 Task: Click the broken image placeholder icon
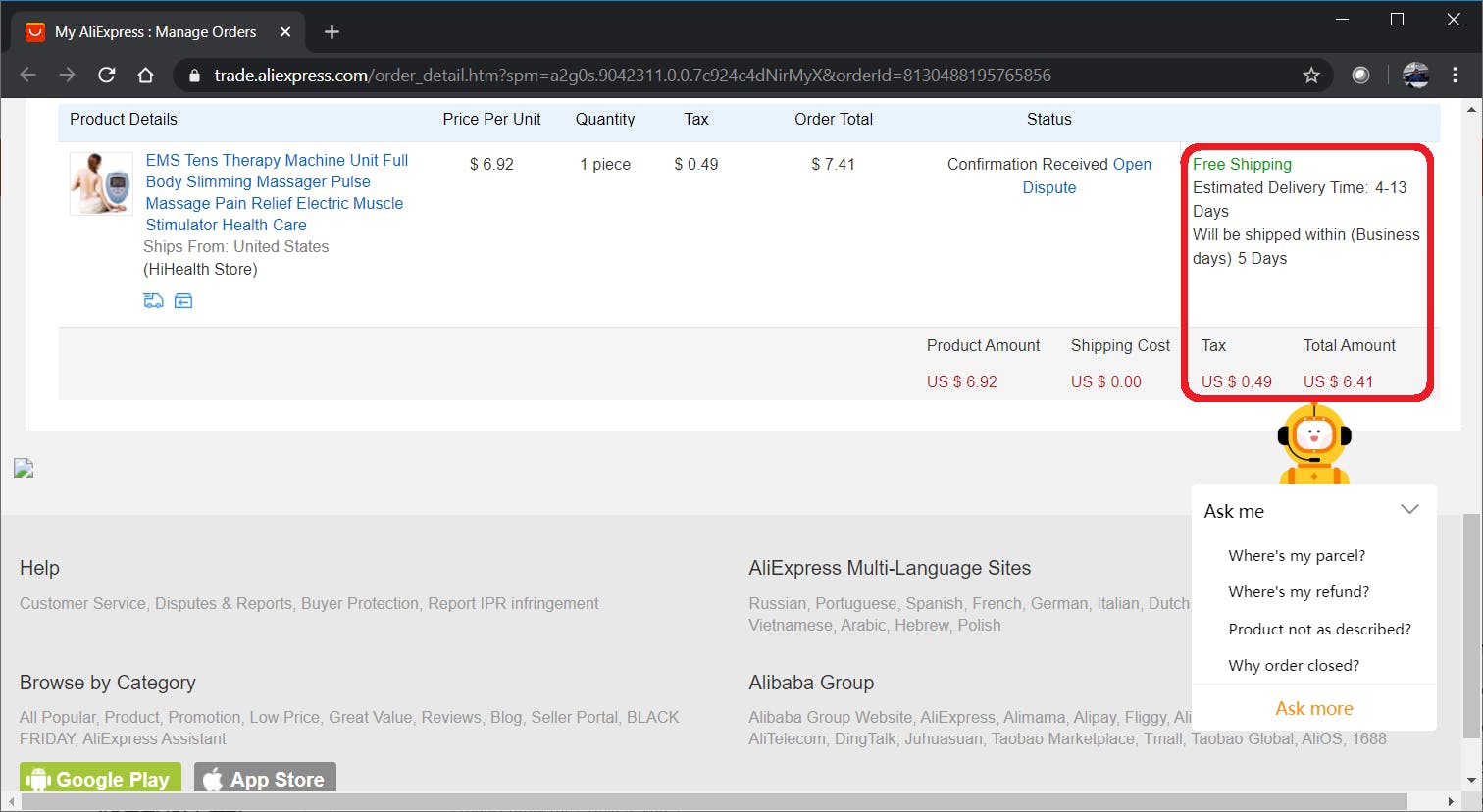point(24,468)
